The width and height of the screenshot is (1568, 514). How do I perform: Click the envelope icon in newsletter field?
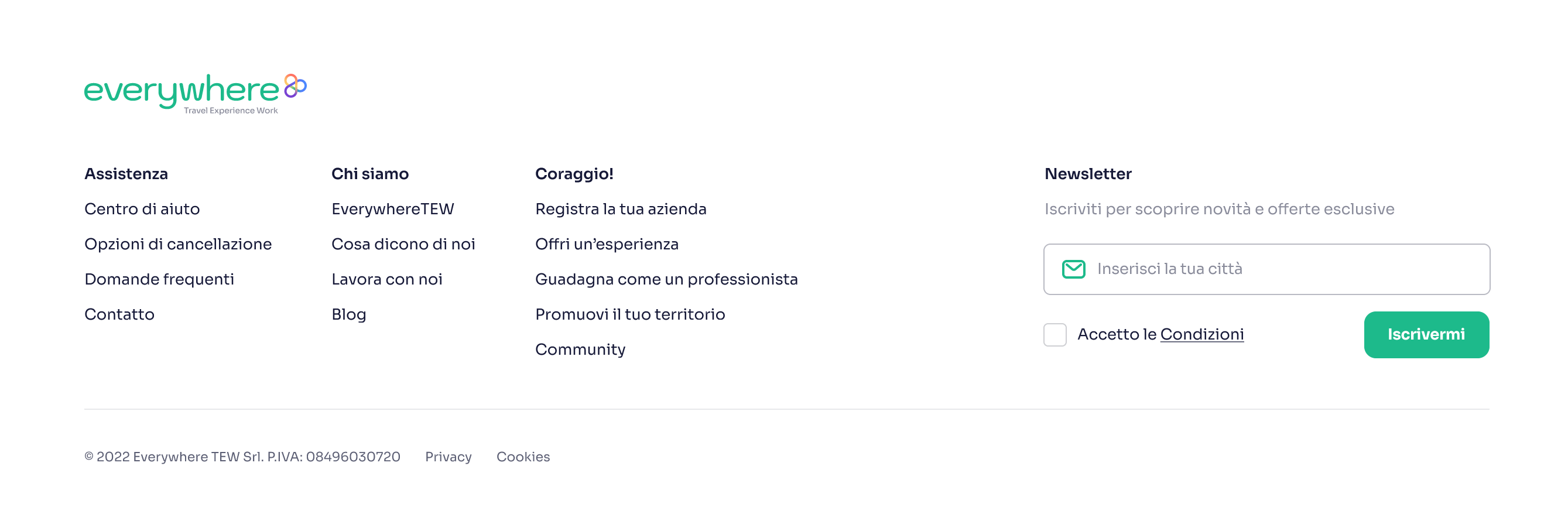point(1073,269)
